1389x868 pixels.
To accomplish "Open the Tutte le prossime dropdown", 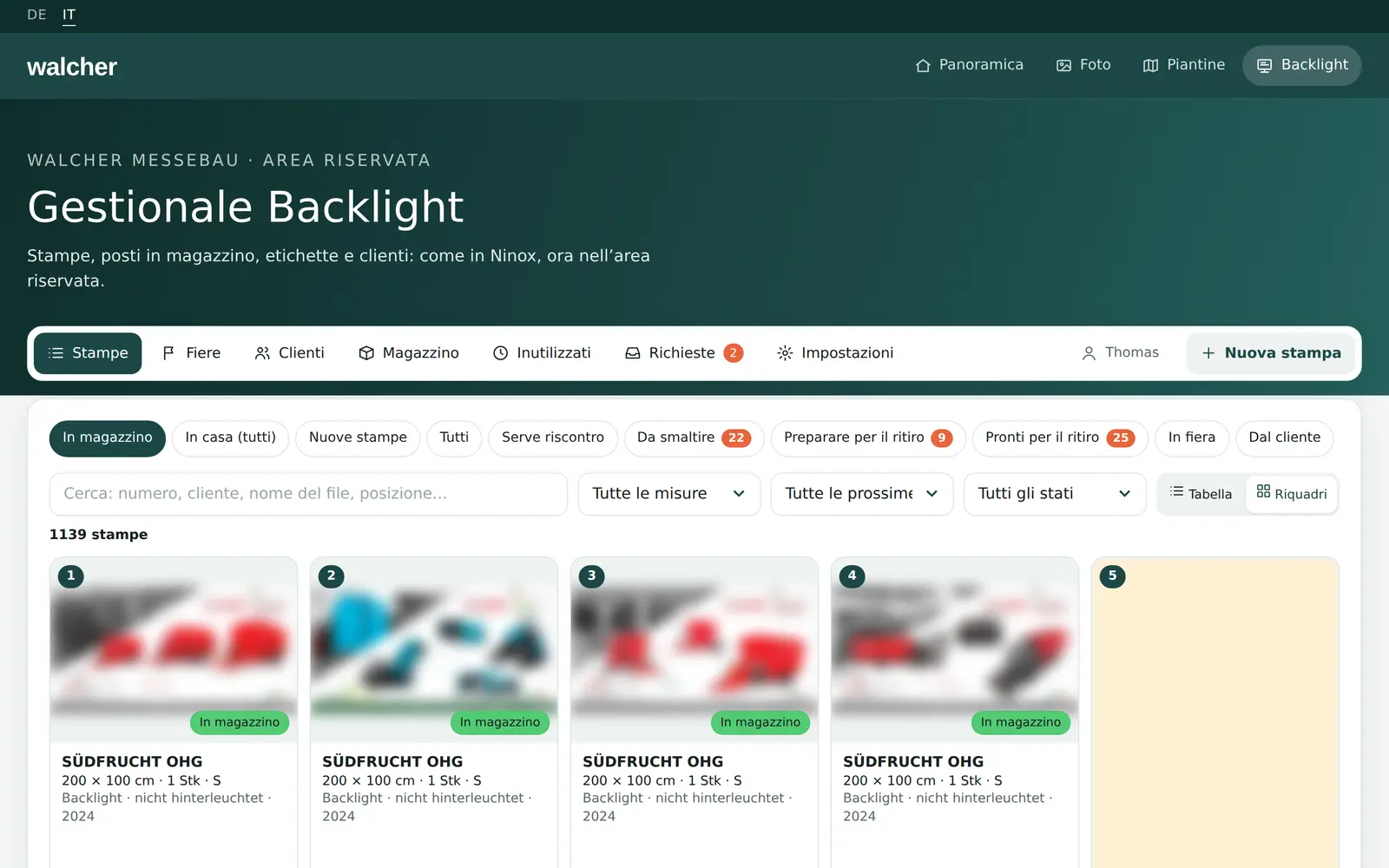I will [x=862, y=494].
